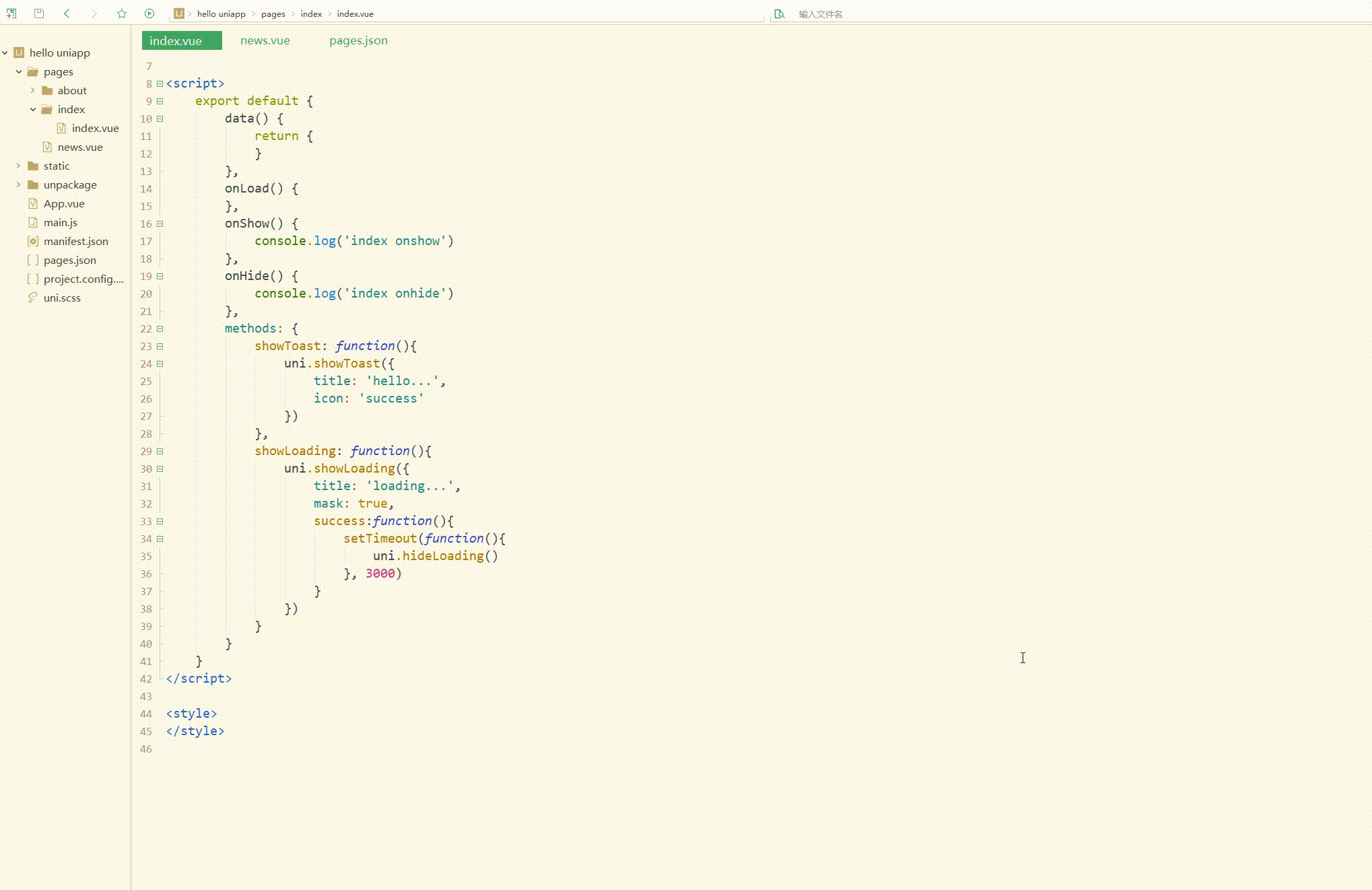Viewport: 1372px width, 890px height.
Task: Toggle collapse line 10 data block
Action: [x=159, y=118]
